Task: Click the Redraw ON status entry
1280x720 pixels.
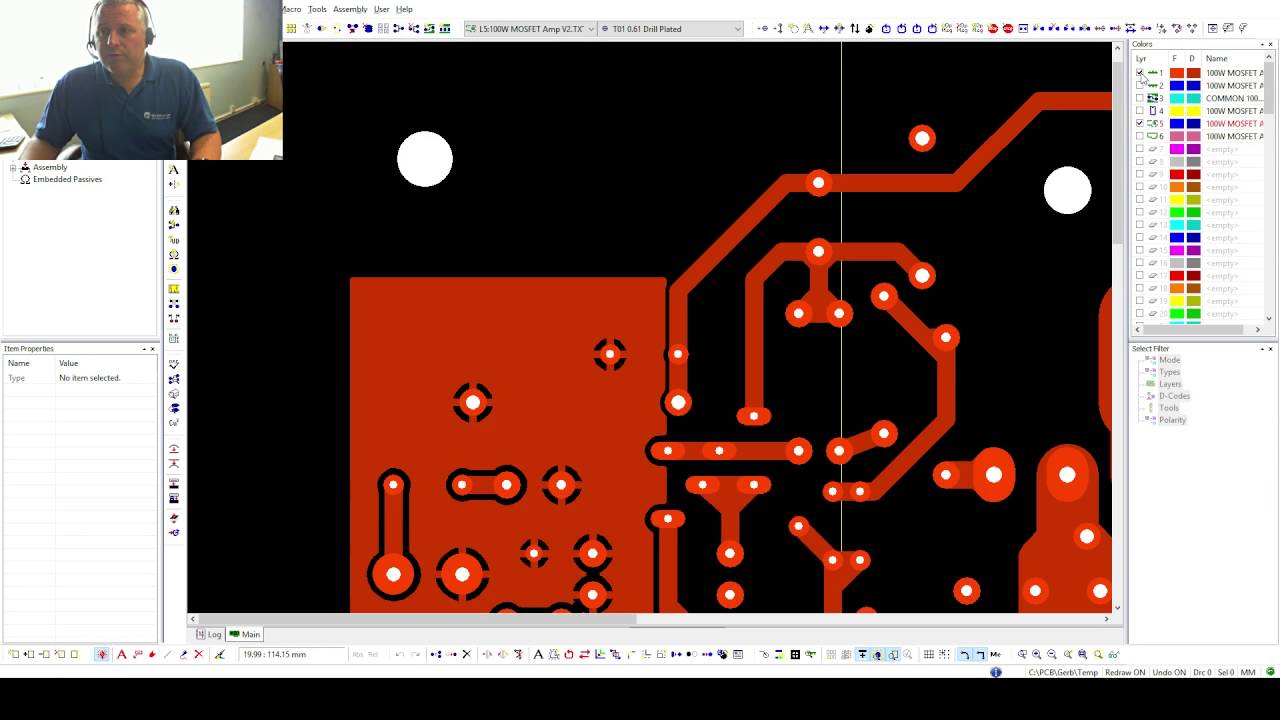Action: pyautogui.click(x=1125, y=672)
